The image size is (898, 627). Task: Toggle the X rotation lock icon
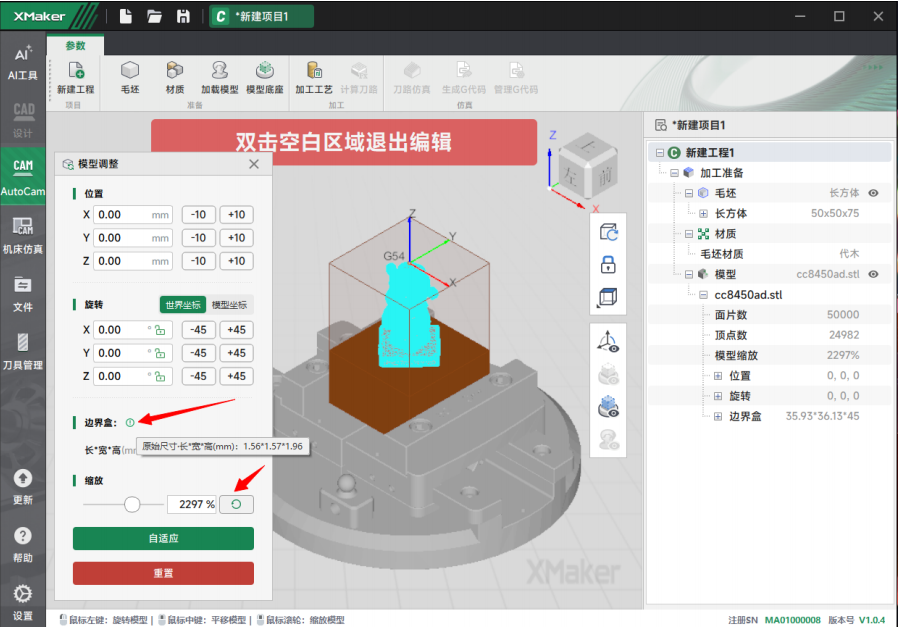[160, 330]
